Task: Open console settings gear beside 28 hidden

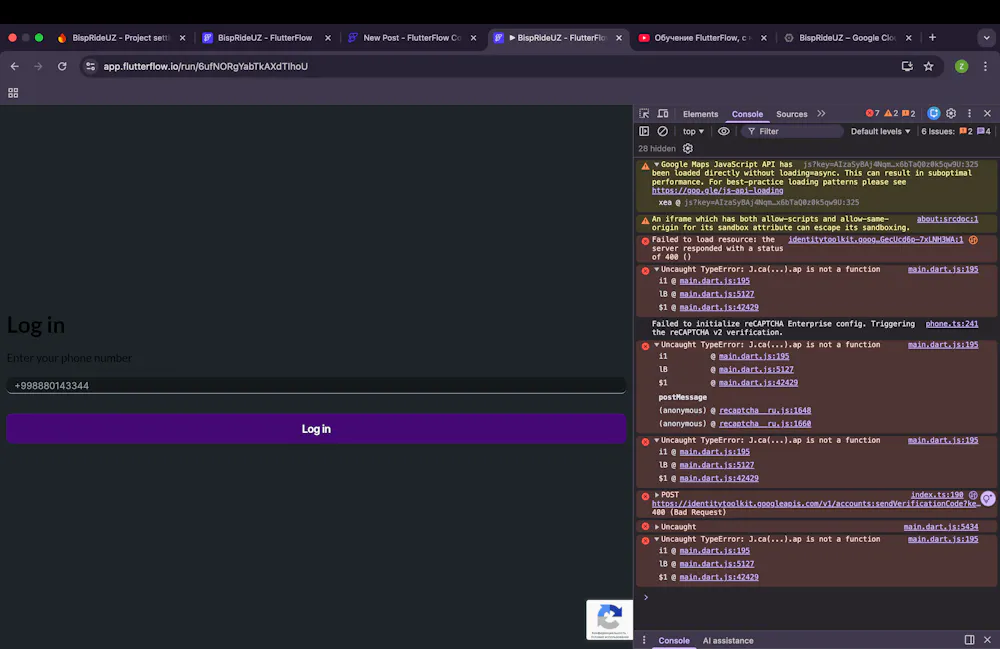Action: [x=688, y=149]
